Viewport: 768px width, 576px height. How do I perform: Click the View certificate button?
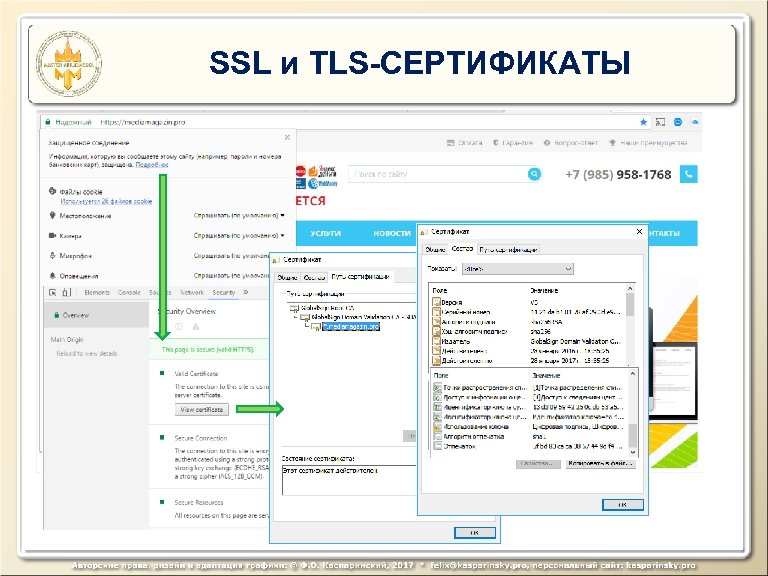(202, 409)
